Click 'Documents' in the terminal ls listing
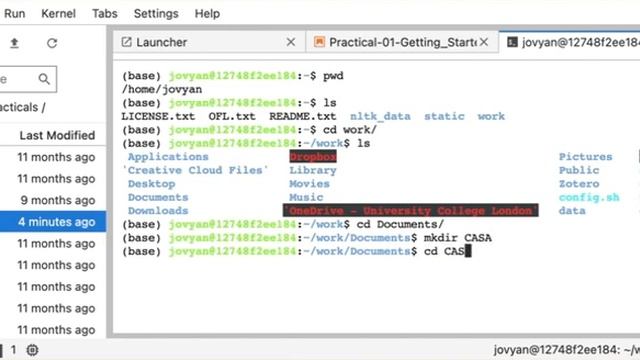640x360 pixels. point(158,197)
